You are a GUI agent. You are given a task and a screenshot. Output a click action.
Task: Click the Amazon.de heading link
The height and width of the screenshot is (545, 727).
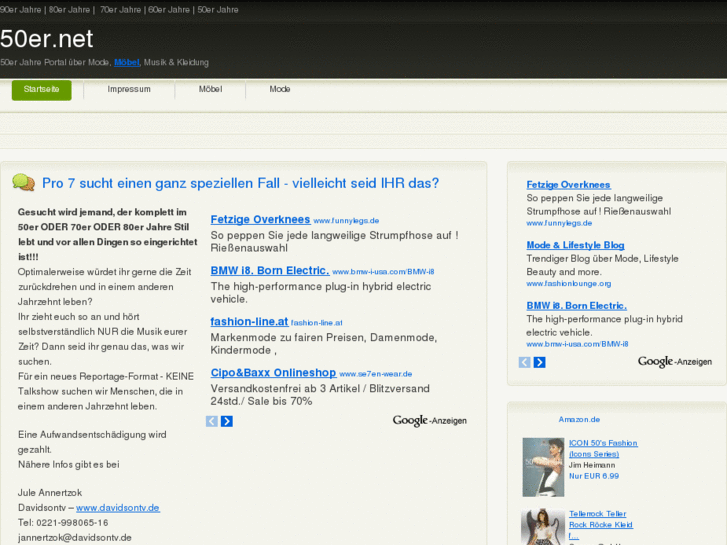579,419
